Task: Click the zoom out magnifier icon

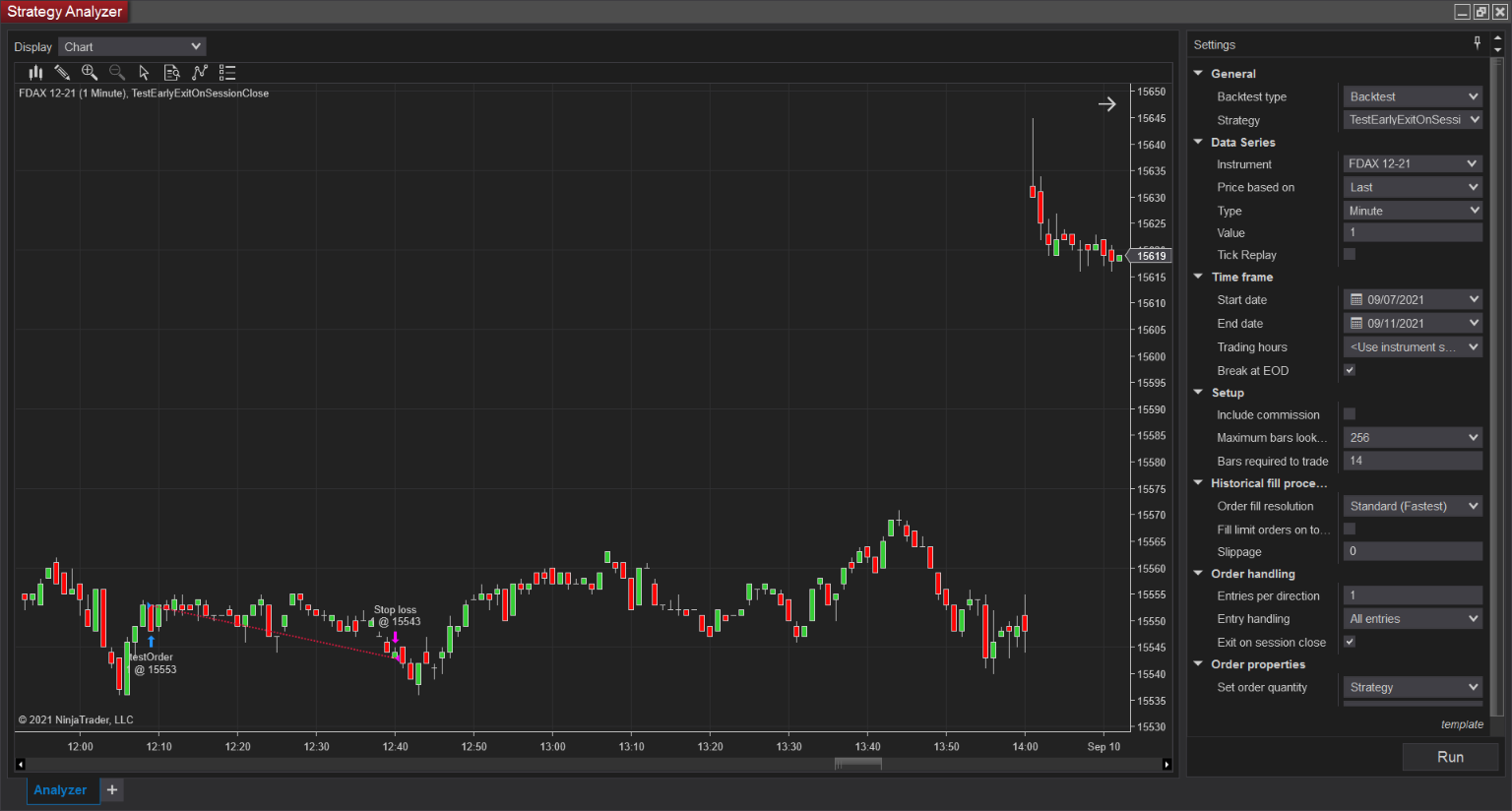Action: coord(117,72)
